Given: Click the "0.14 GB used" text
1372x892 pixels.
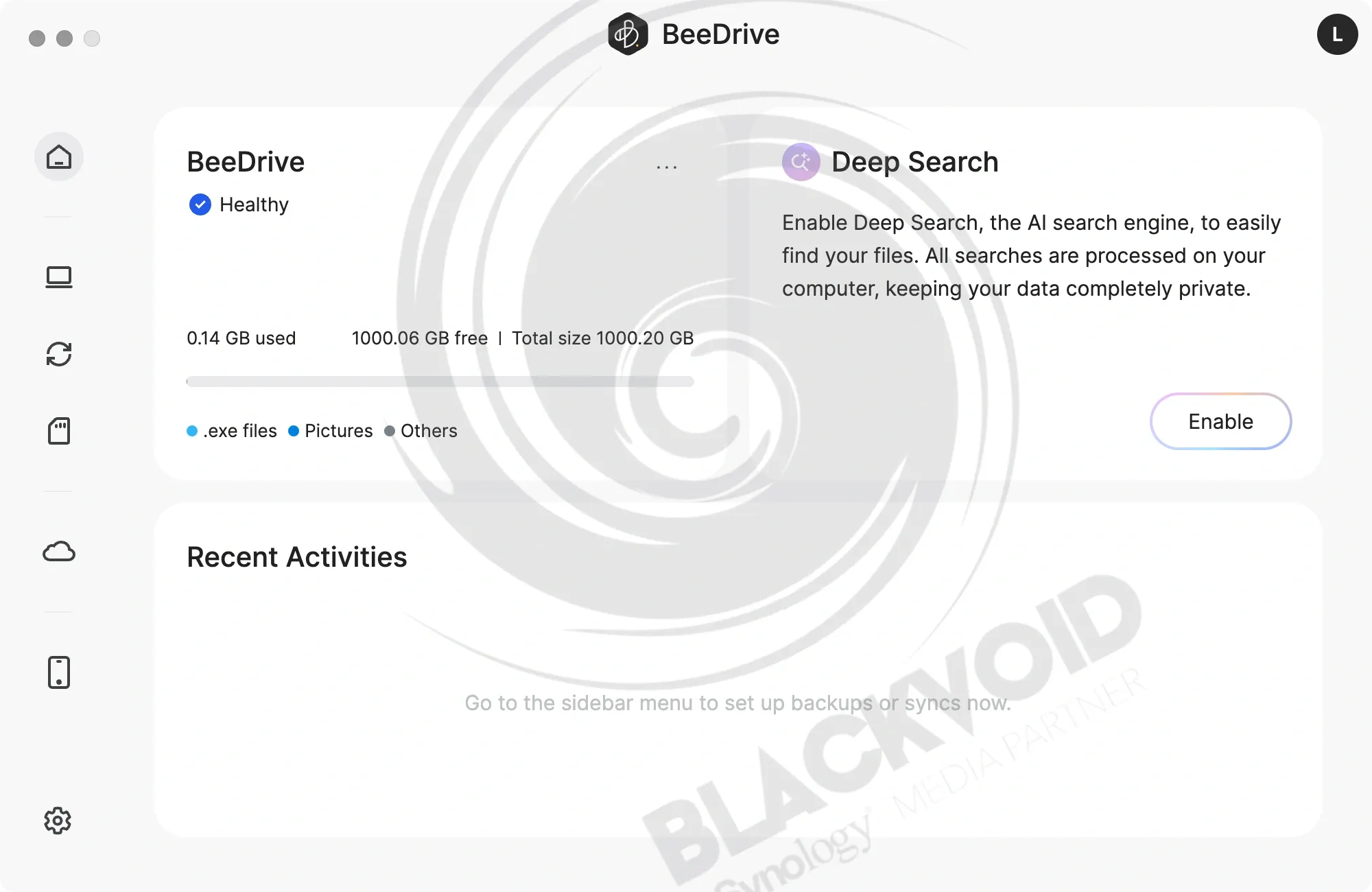Looking at the screenshot, I should tap(241, 338).
